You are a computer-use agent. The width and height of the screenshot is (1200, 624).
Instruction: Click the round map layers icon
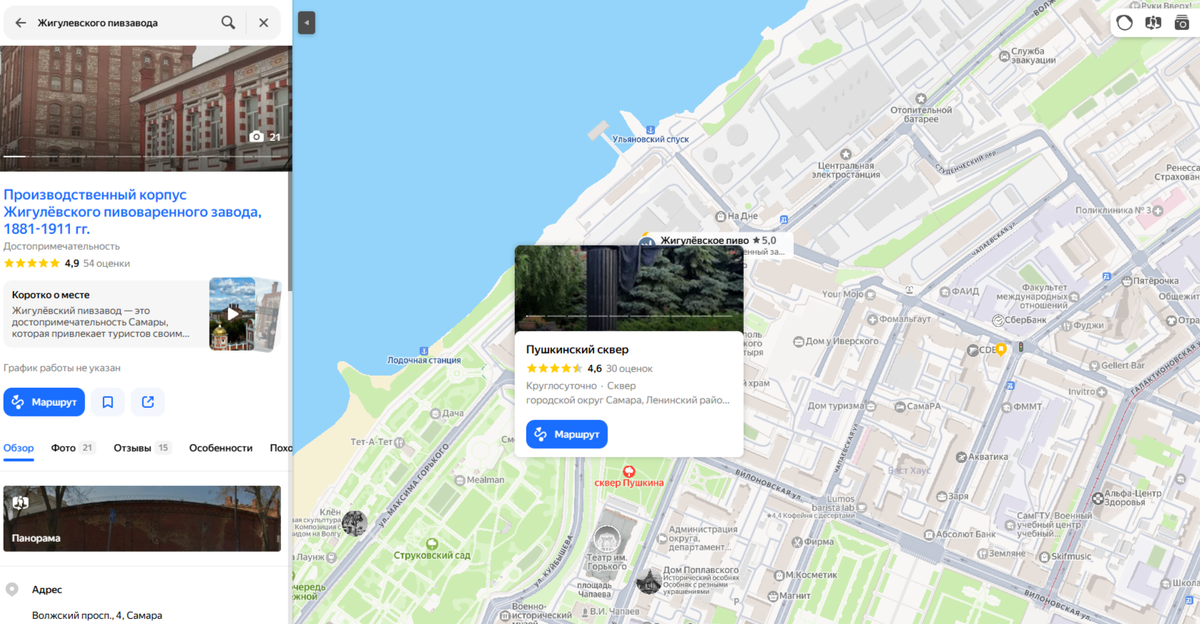point(1125,22)
